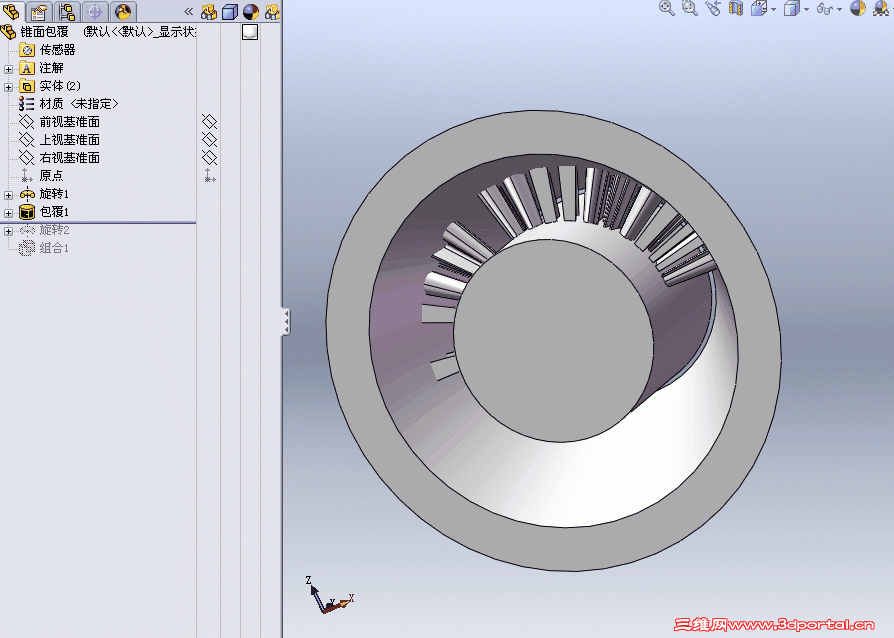This screenshot has height=638, width=894.
Task: Select the 包覆1 wrap feature
Action: 54,212
